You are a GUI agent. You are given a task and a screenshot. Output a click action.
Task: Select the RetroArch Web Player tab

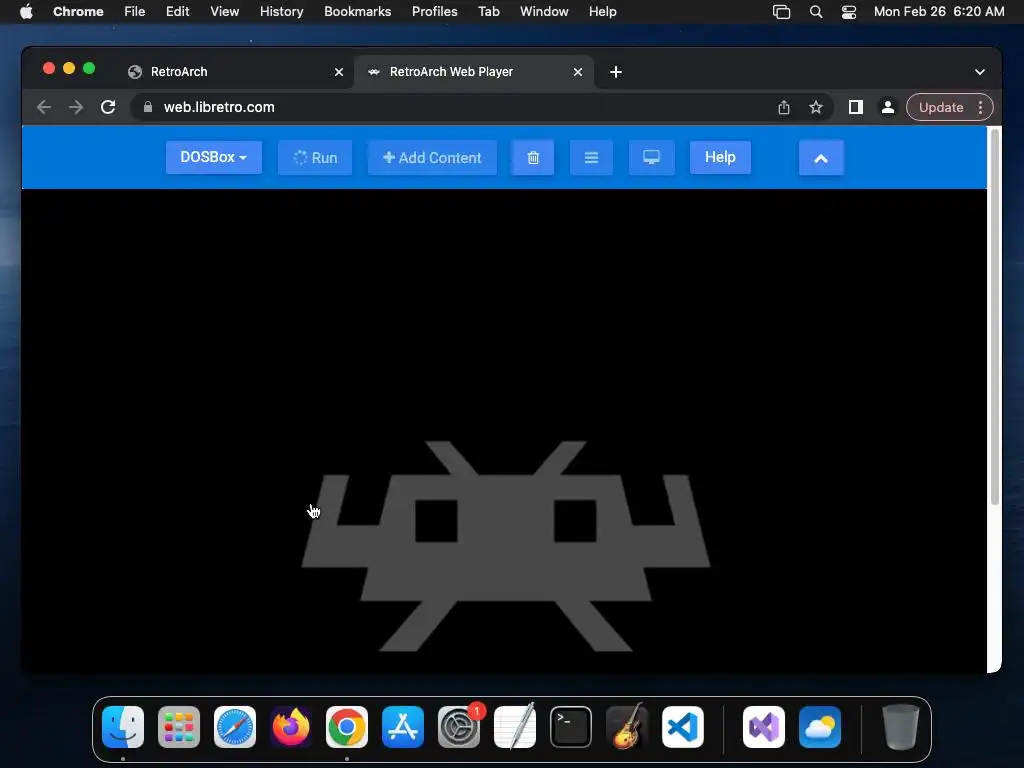[x=473, y=72]
